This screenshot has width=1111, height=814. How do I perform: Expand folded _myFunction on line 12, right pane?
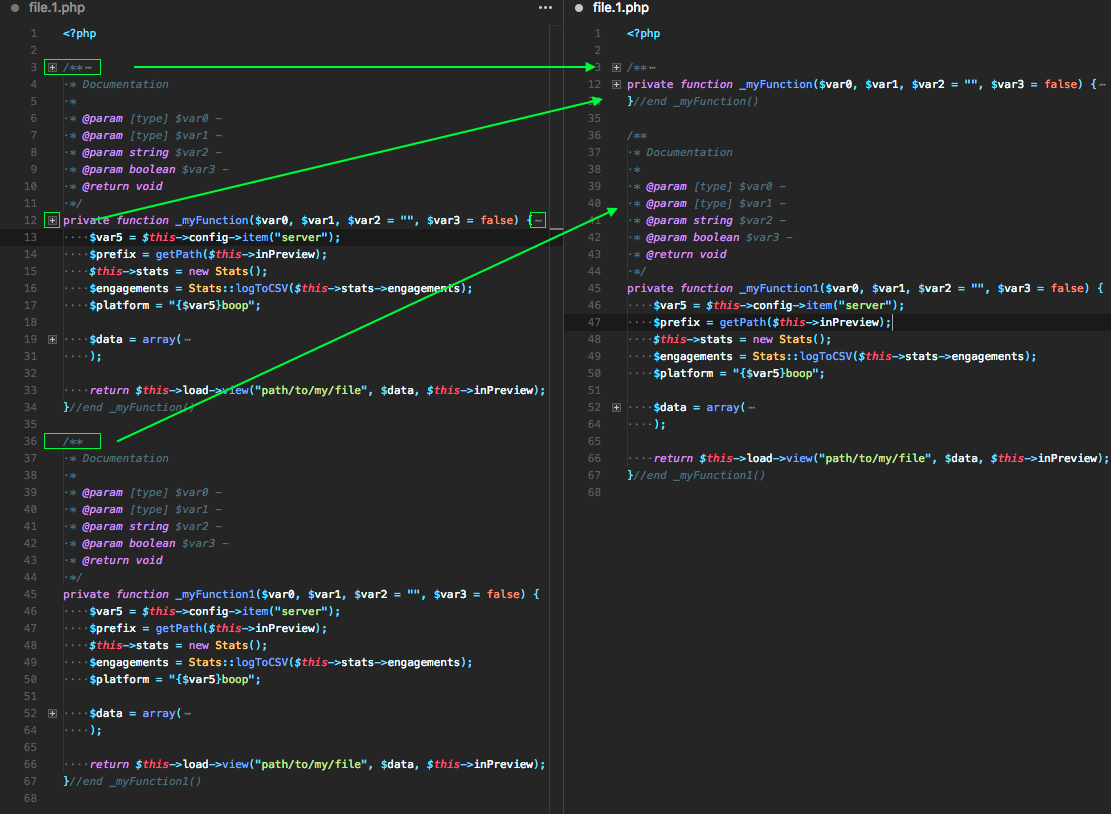(x=616, y=84)
